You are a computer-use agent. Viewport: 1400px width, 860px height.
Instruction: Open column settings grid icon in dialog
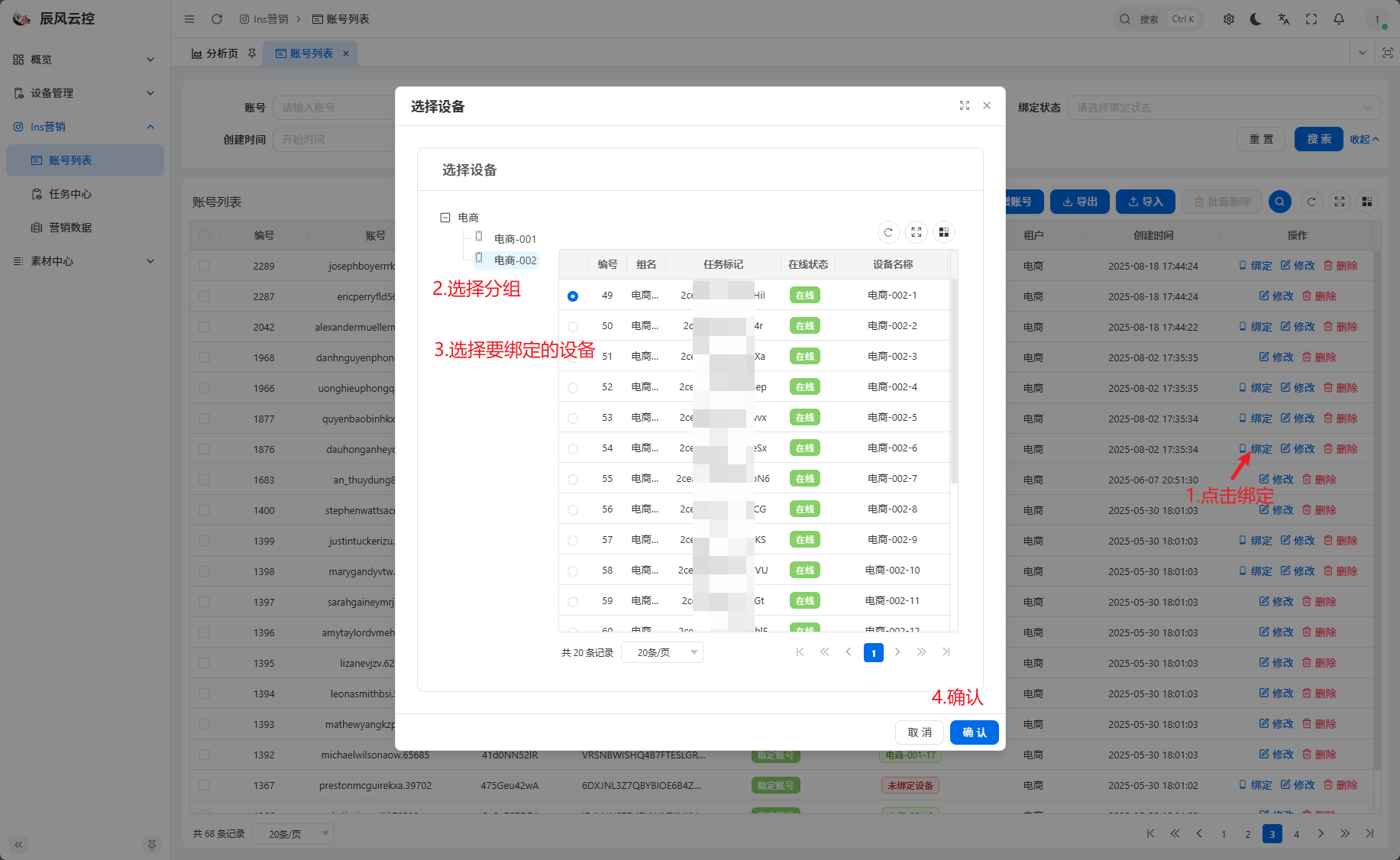tap(944, 232)
